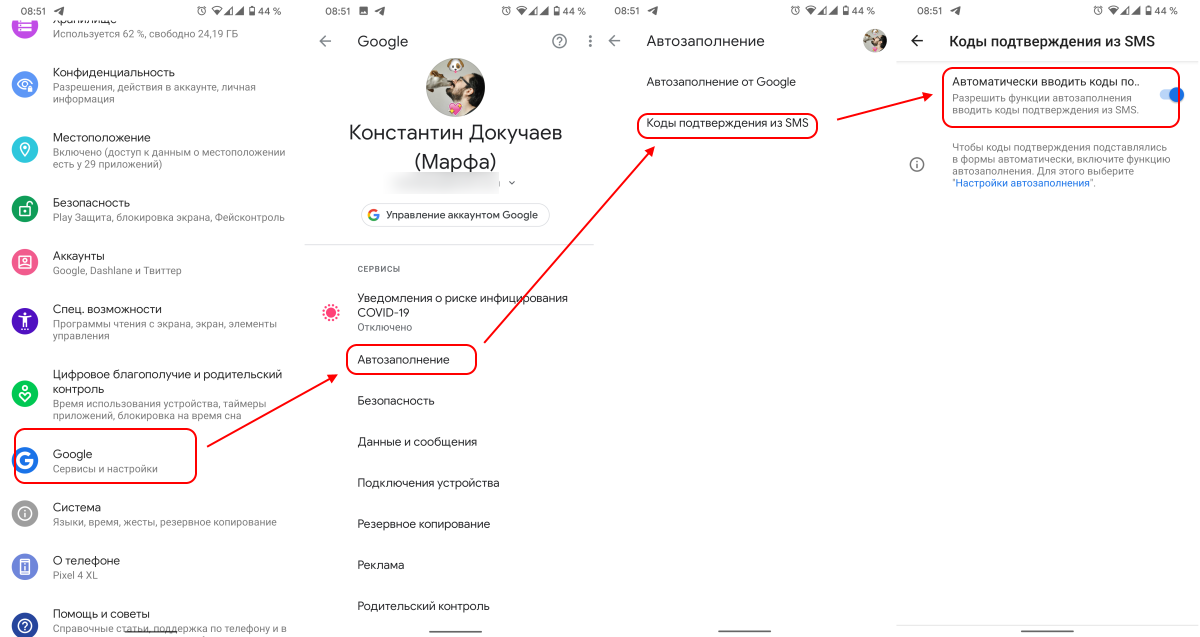Tap Управление аккаунтом Google button
The width and height of the screenshot is (1200, 637).
pos(455,215)
